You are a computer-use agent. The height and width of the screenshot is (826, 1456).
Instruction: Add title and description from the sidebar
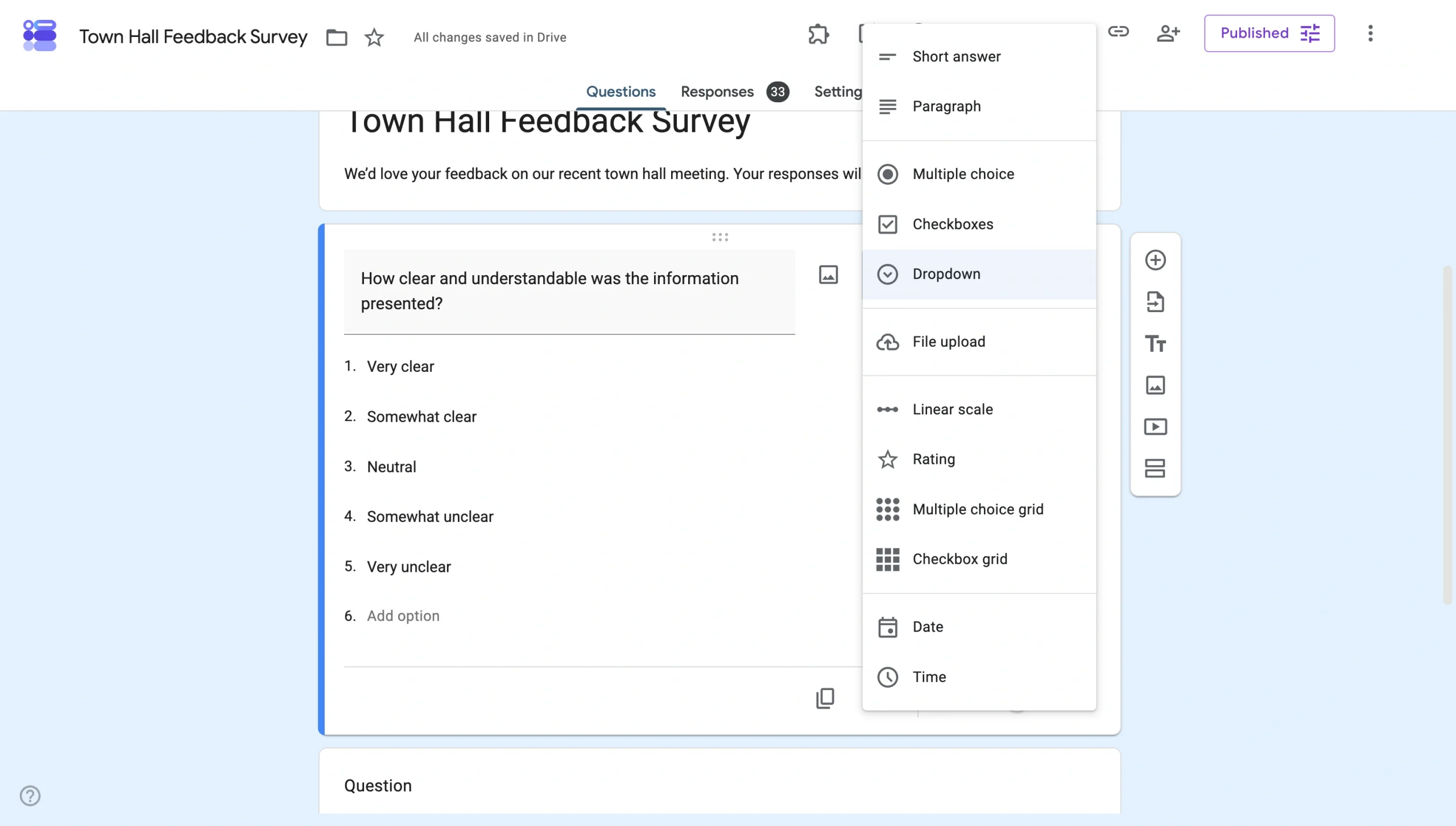click(1155, 344)
